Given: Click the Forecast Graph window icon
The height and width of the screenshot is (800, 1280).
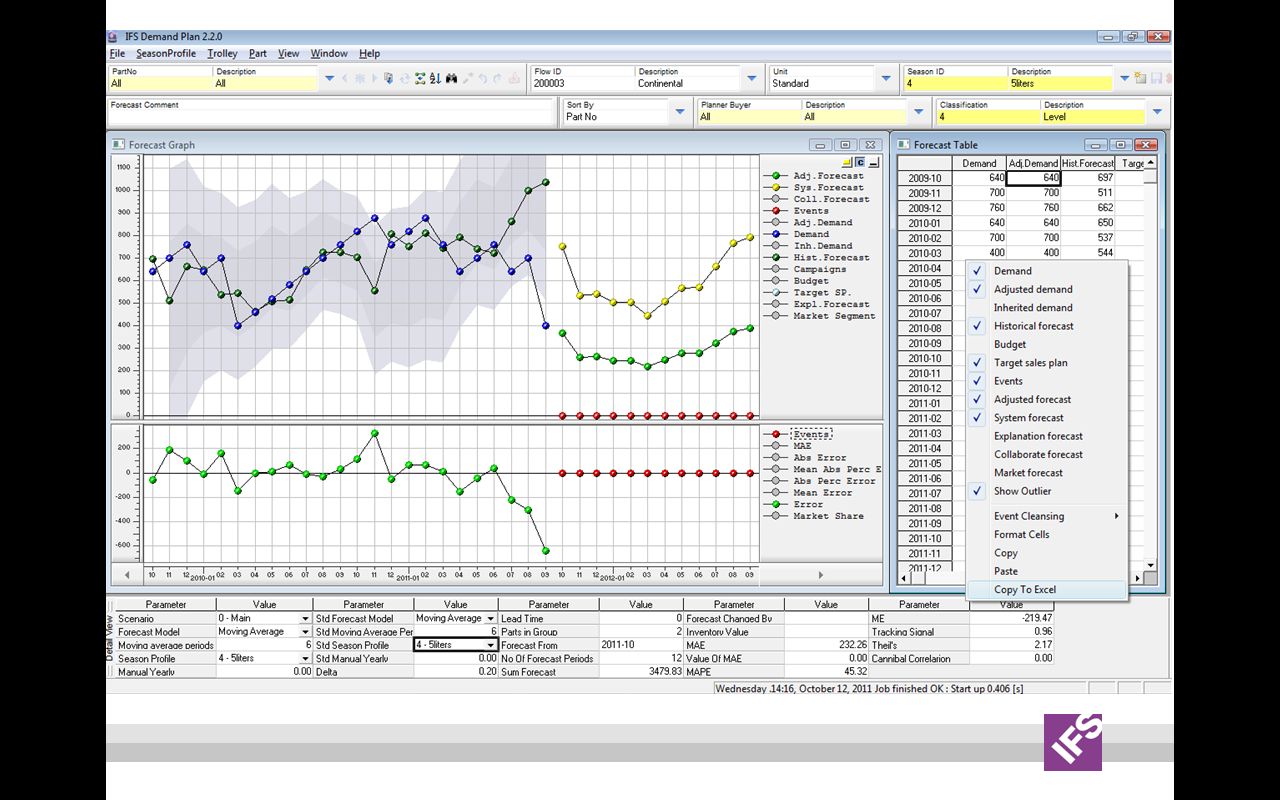Looking at the screenshot, I should [118, 144].
